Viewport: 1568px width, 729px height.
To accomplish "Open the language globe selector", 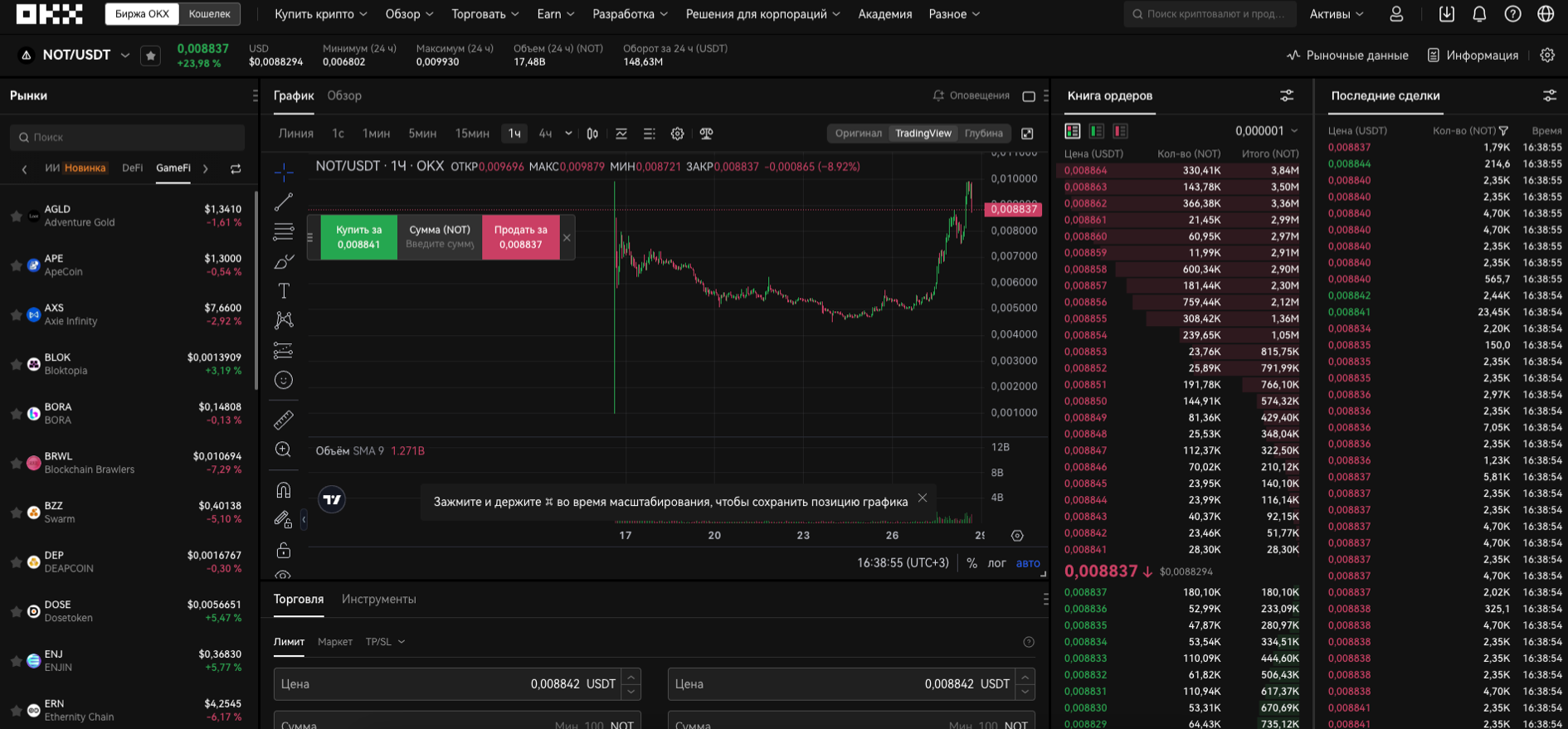I will [1546, 14].
